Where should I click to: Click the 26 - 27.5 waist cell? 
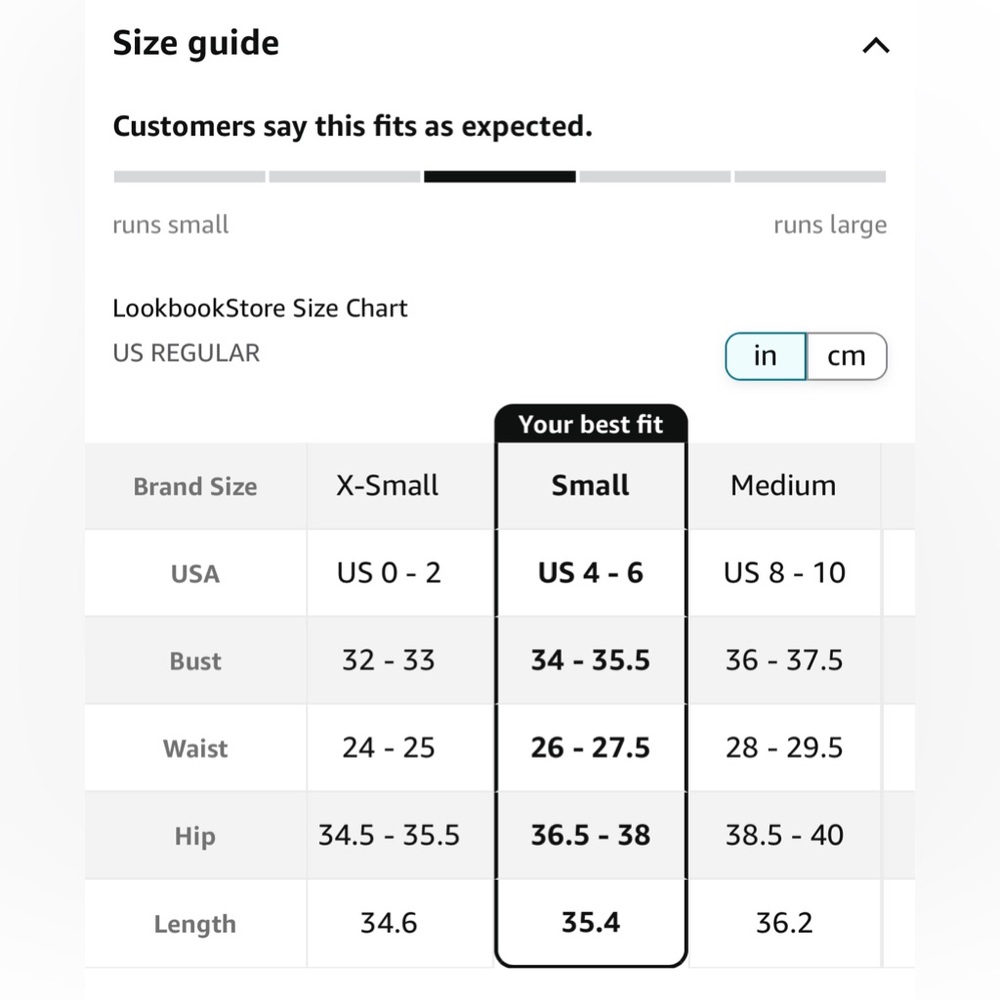click(591, 747)
